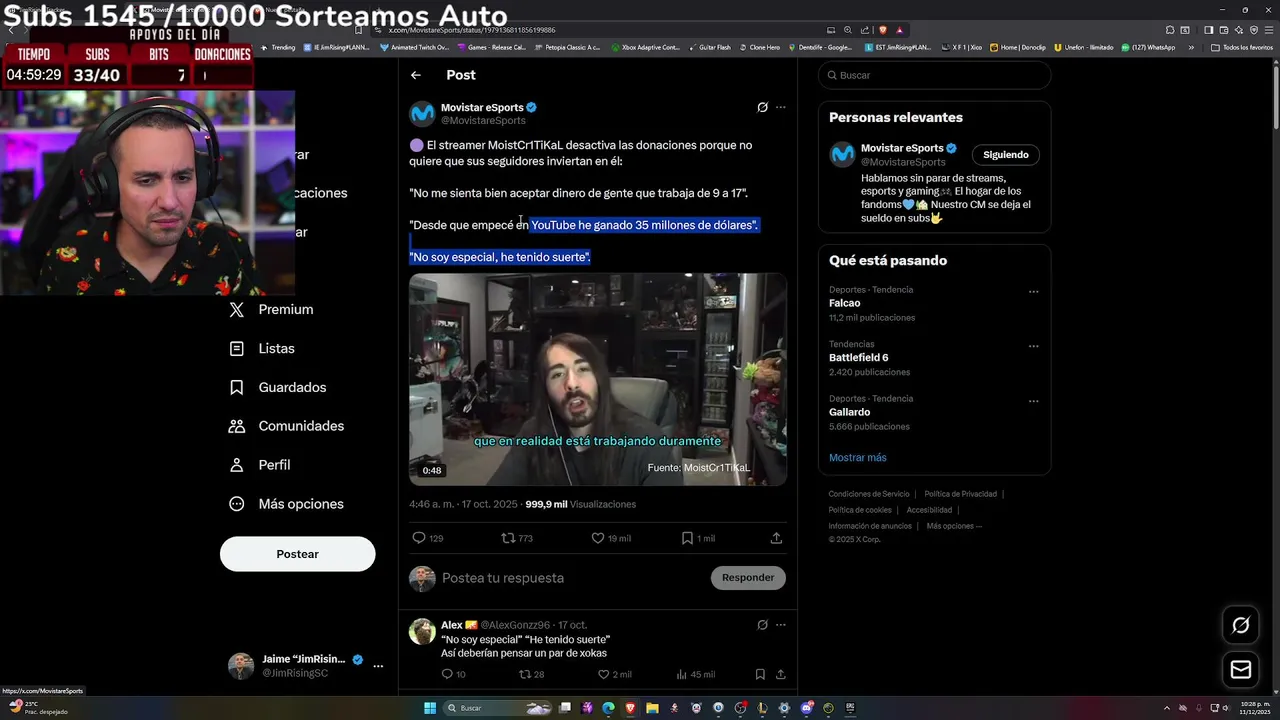Image resolution: width=1280 pixels, height=720 pixels.
Task: Share the Movistar eSports post
Action: (x=776, y=538)
